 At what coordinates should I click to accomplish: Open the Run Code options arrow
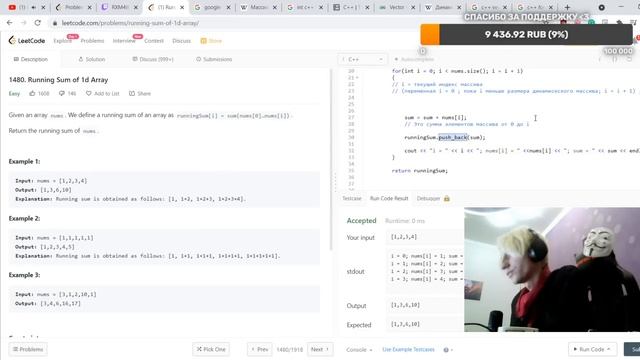point(609,349)
